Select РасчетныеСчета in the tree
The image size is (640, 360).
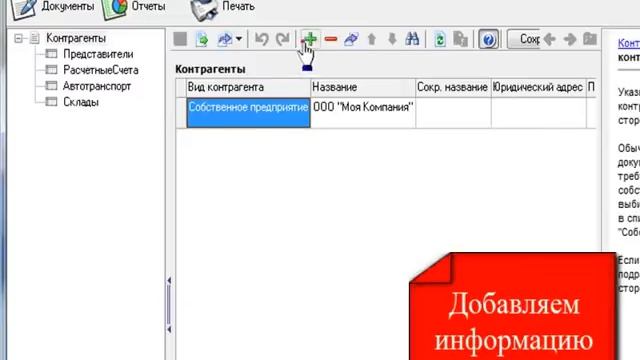(101, 70)
